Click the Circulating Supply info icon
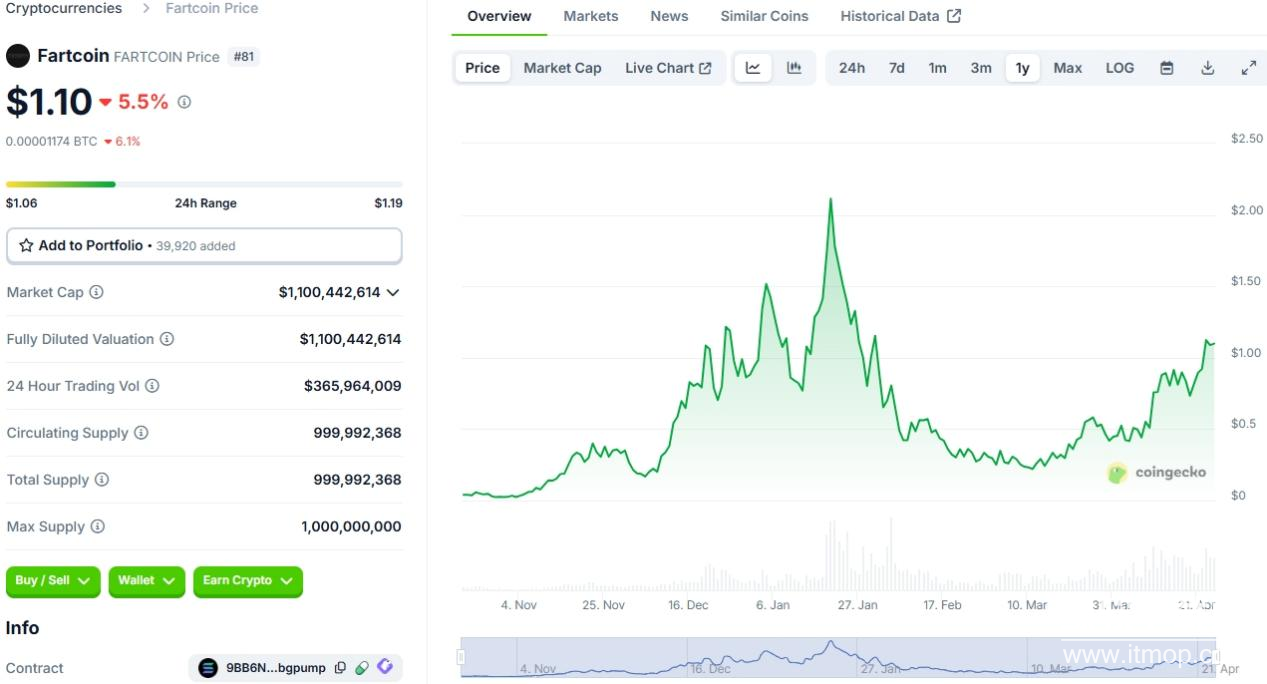This screenshot has width=1267, height=684. coord(141,433)
